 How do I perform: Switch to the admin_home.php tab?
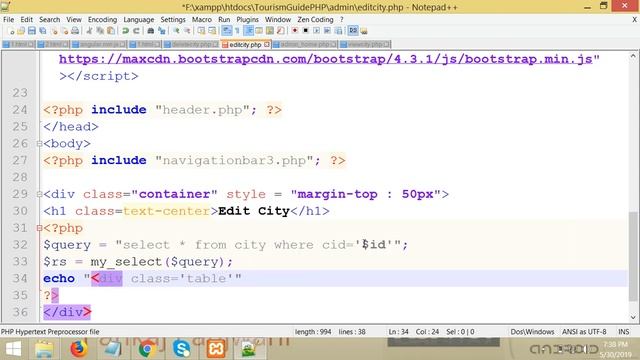pos(304,44)
